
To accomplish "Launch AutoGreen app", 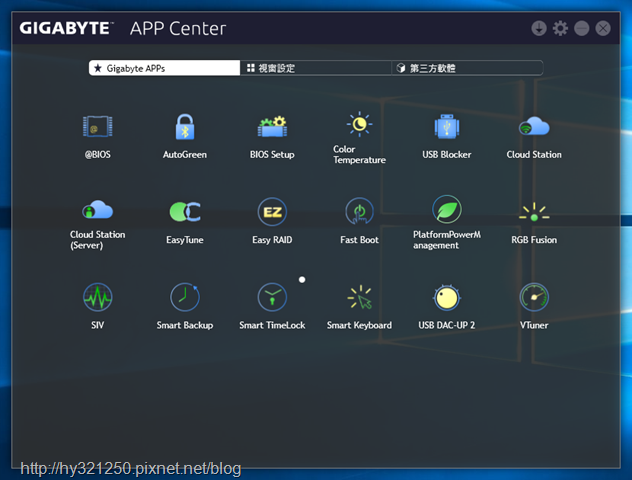I will coord(184,127).
